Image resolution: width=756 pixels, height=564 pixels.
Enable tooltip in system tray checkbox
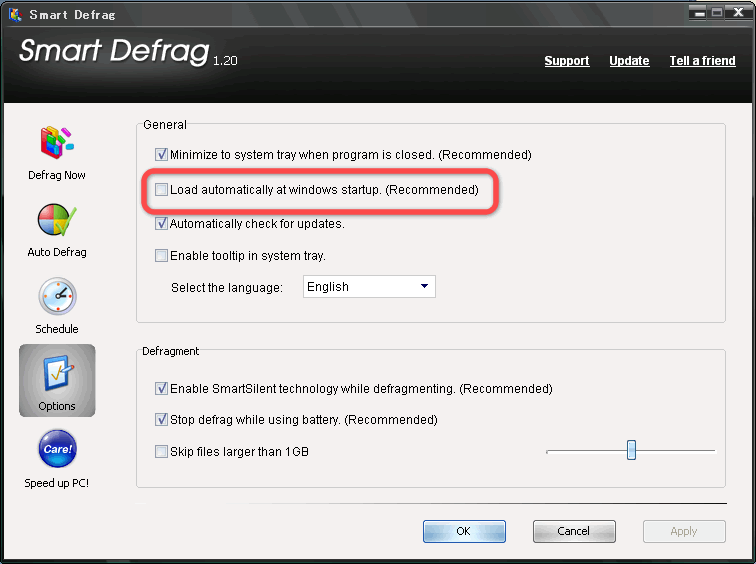161,255
